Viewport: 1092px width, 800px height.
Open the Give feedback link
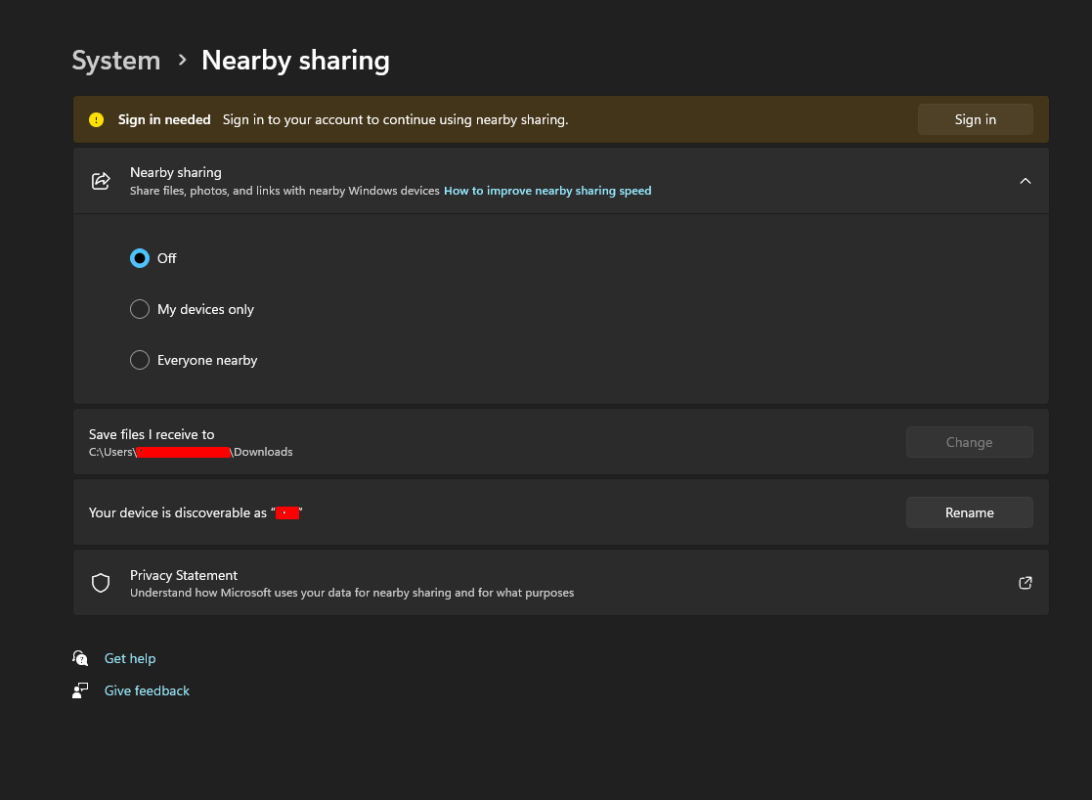pos(147,691)
